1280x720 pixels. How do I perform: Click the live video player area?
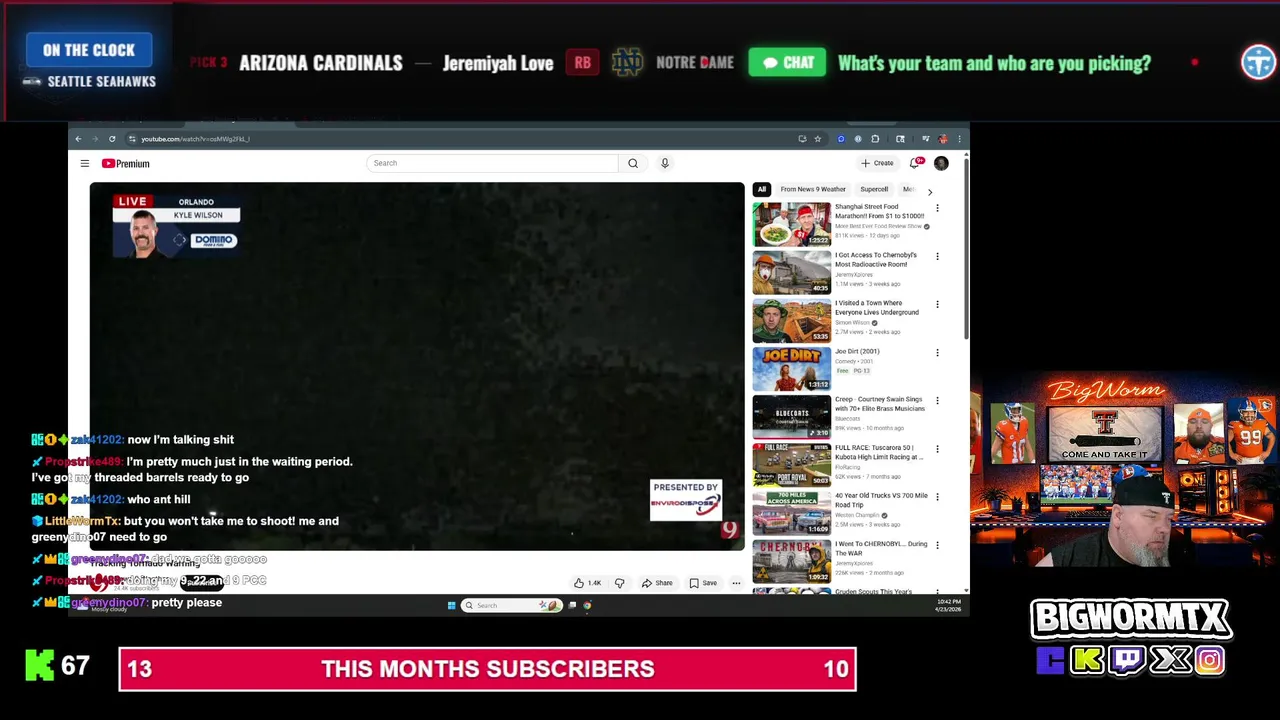pos(417,366)
